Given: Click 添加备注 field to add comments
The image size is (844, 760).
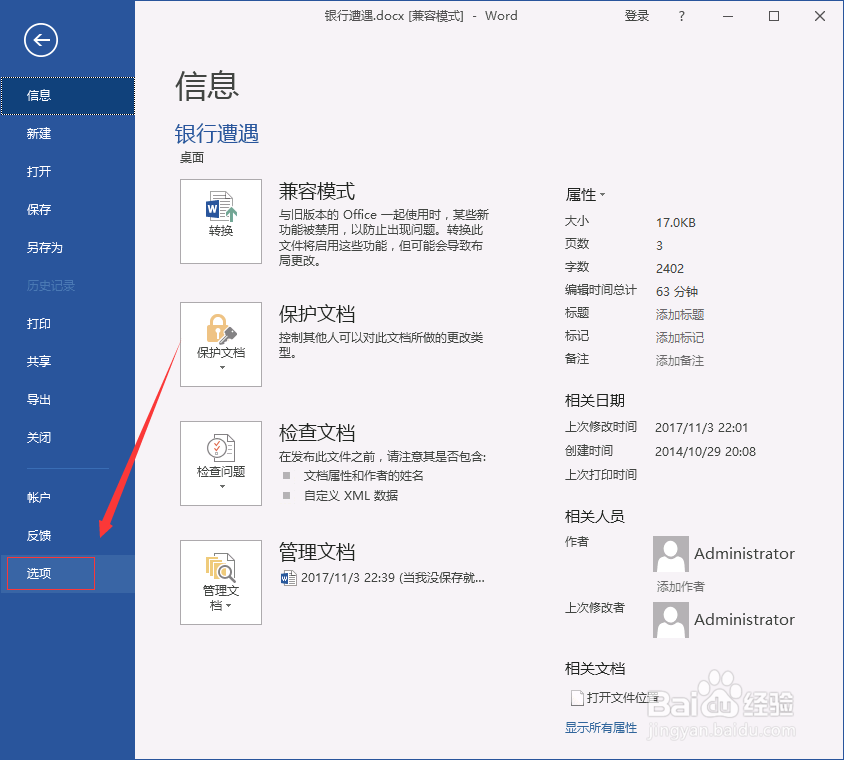Looking at the screenshot, I should (x=680, y=361).
